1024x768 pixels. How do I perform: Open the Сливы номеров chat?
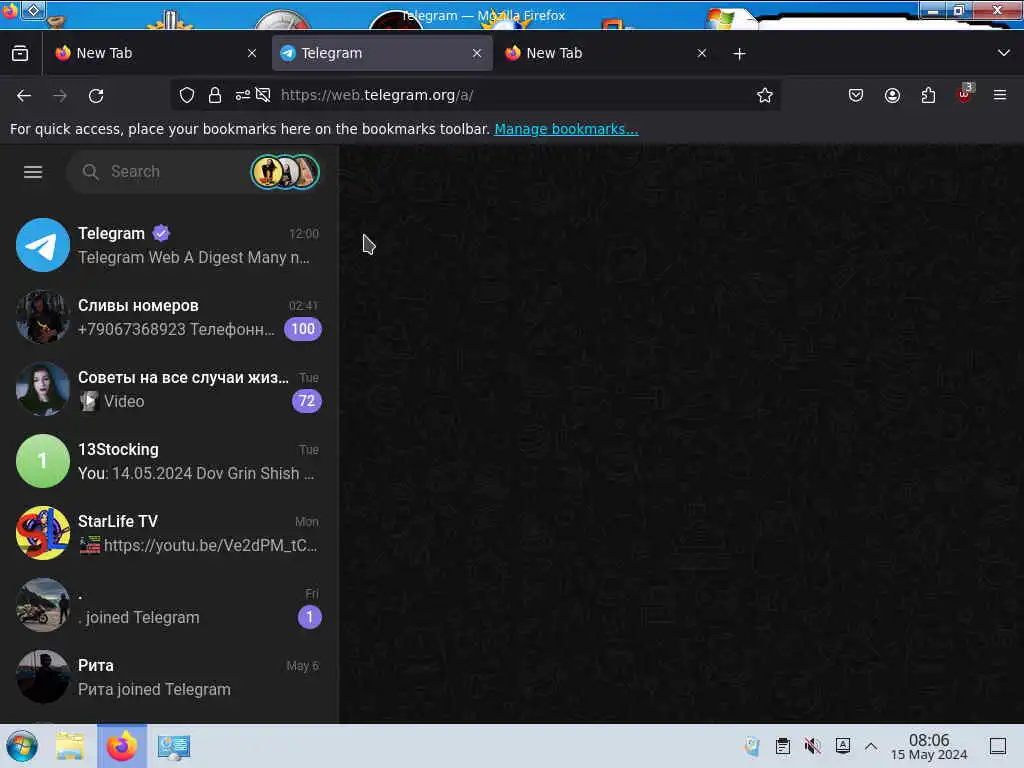(170, 317)
